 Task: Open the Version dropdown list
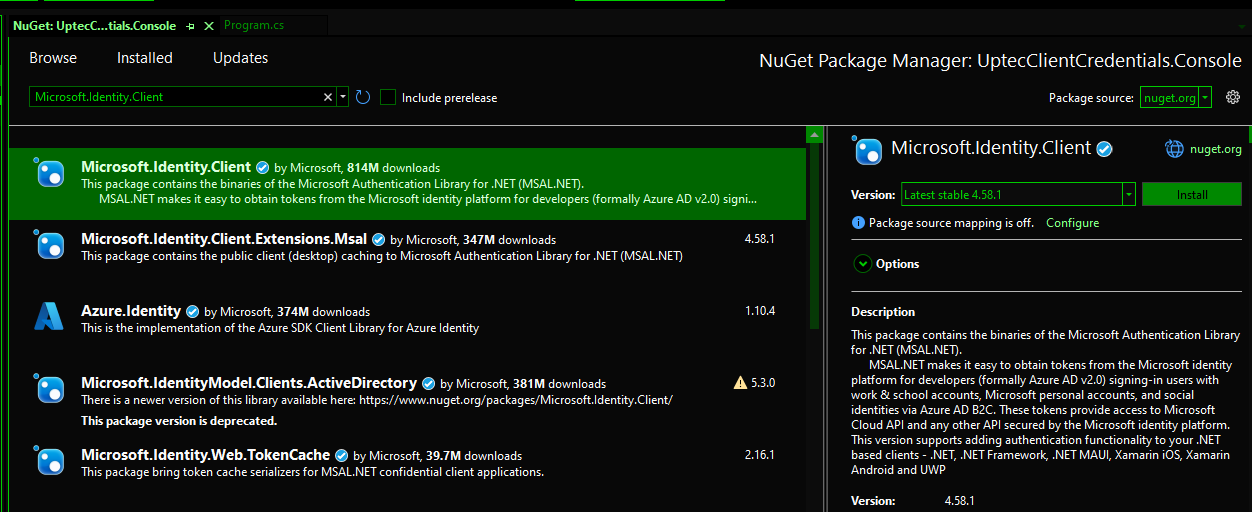pos(1128,195)
